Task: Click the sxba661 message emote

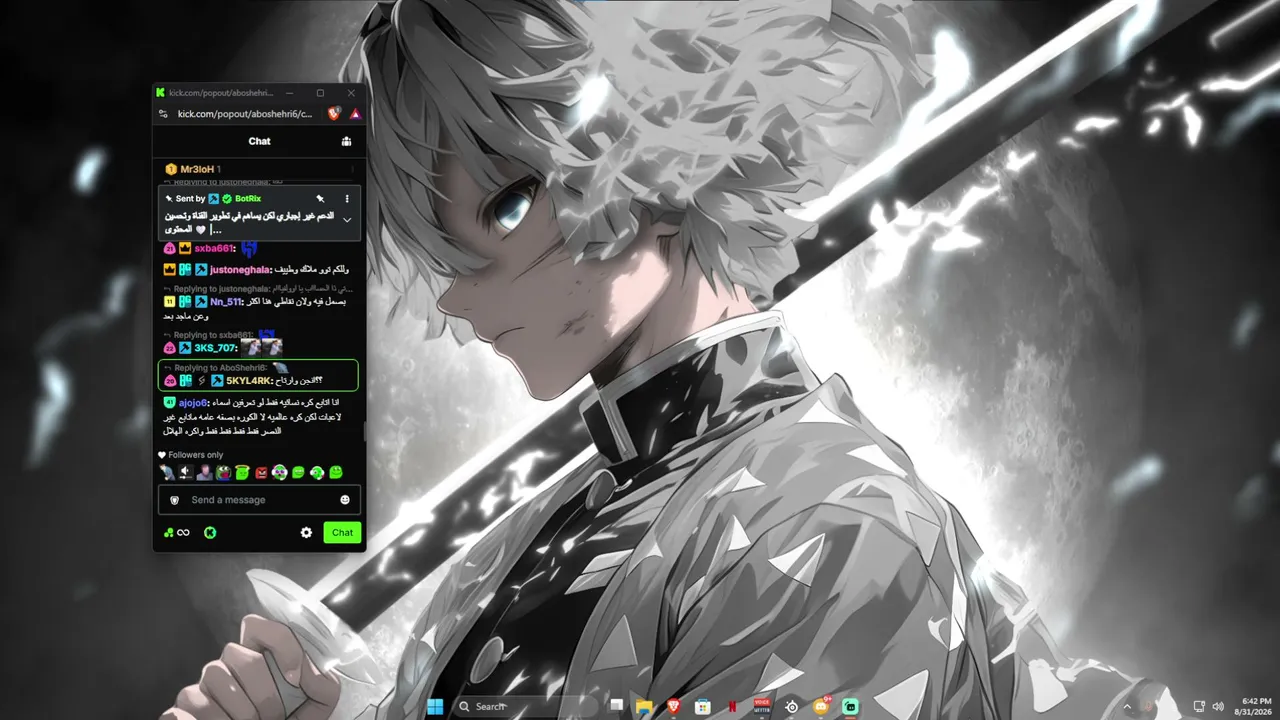Action: [249, 248]
